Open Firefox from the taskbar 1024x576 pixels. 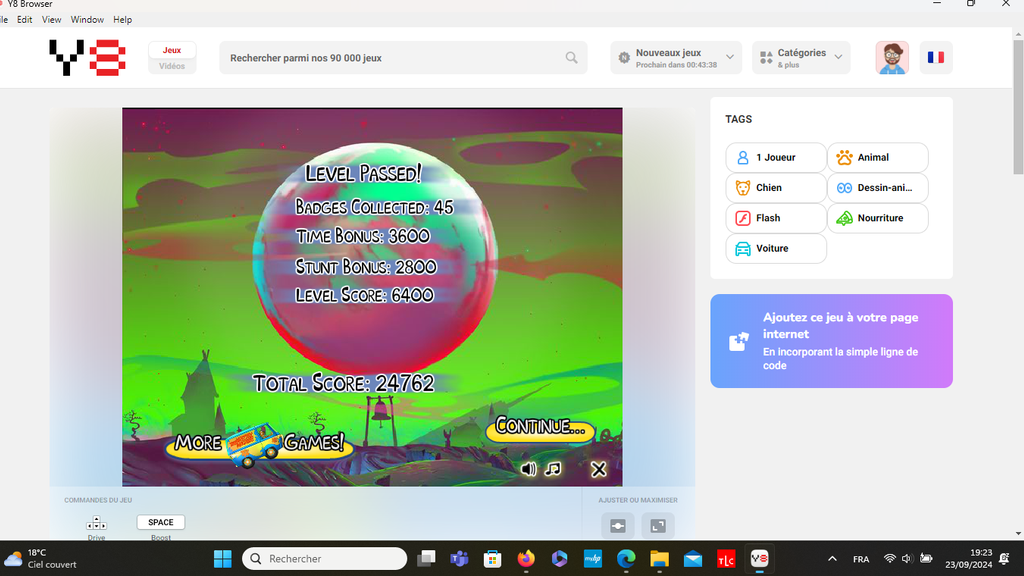click(x=526, y=559)
